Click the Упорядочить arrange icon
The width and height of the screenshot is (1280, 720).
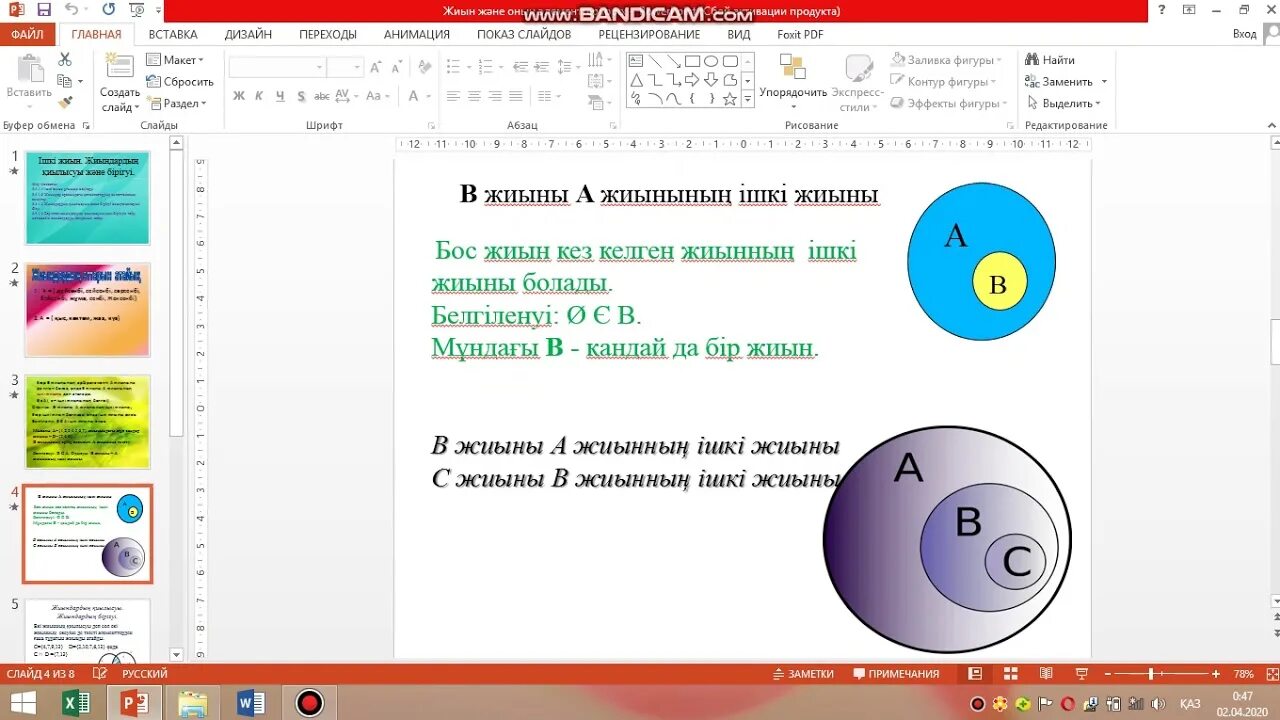[793, 68]
